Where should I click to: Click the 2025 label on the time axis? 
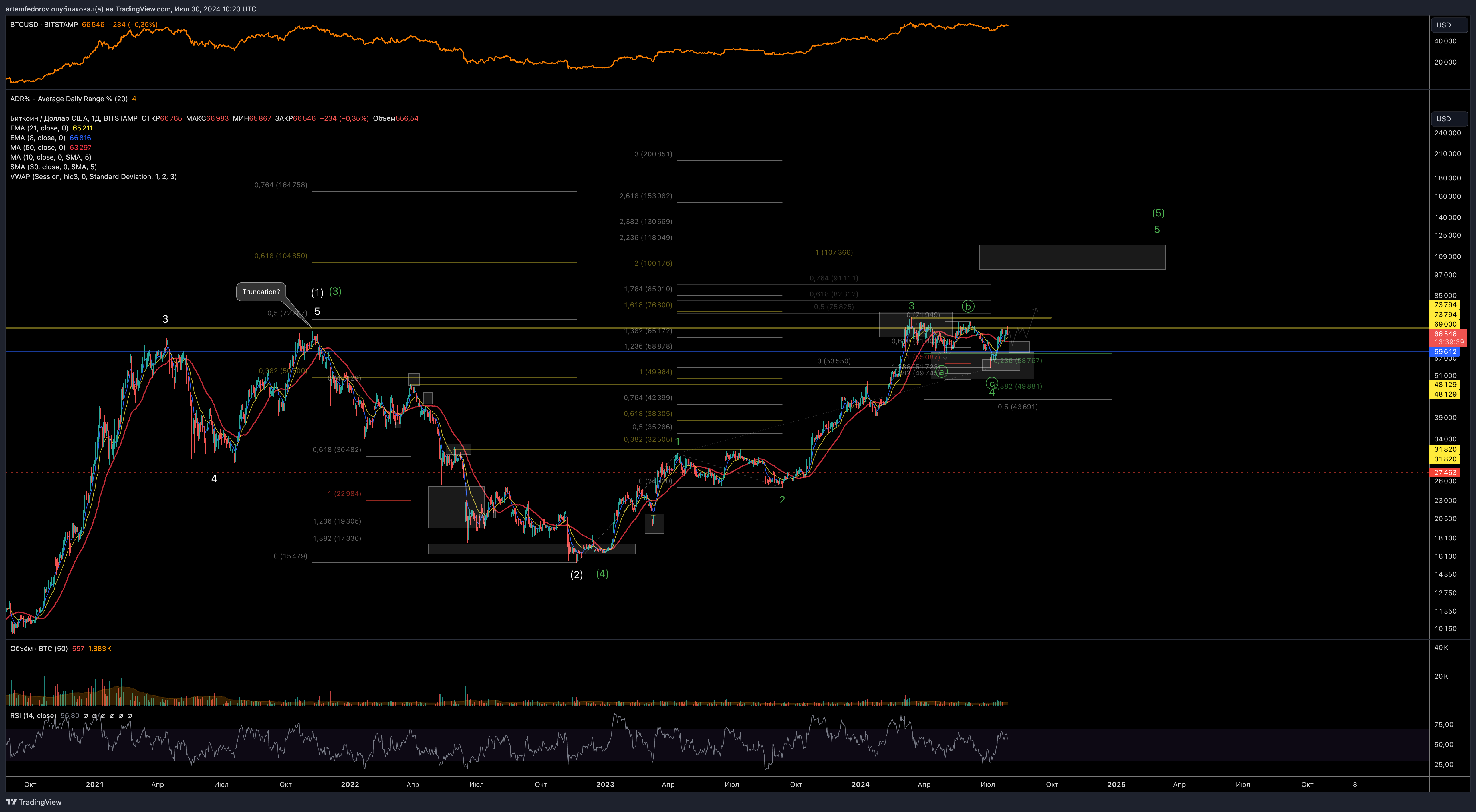[1116, 785]
